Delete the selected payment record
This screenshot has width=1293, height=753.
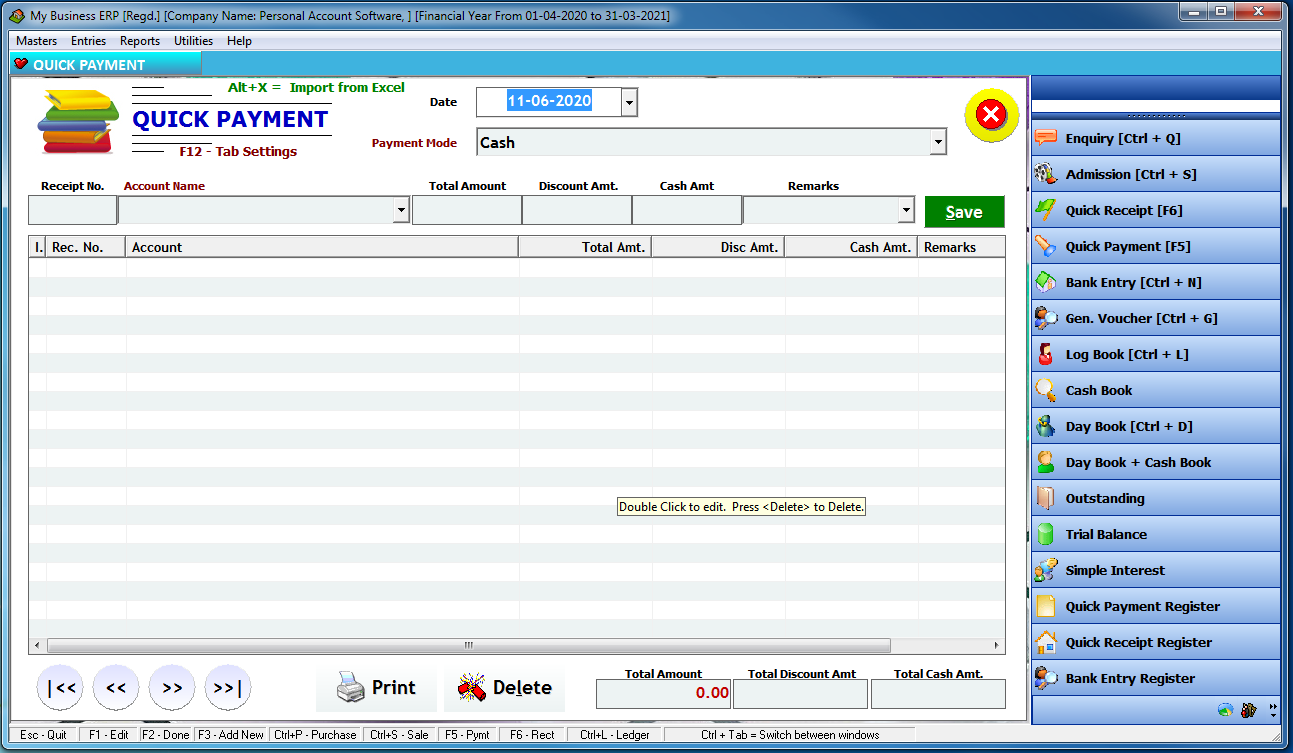(x=505, y=687)
